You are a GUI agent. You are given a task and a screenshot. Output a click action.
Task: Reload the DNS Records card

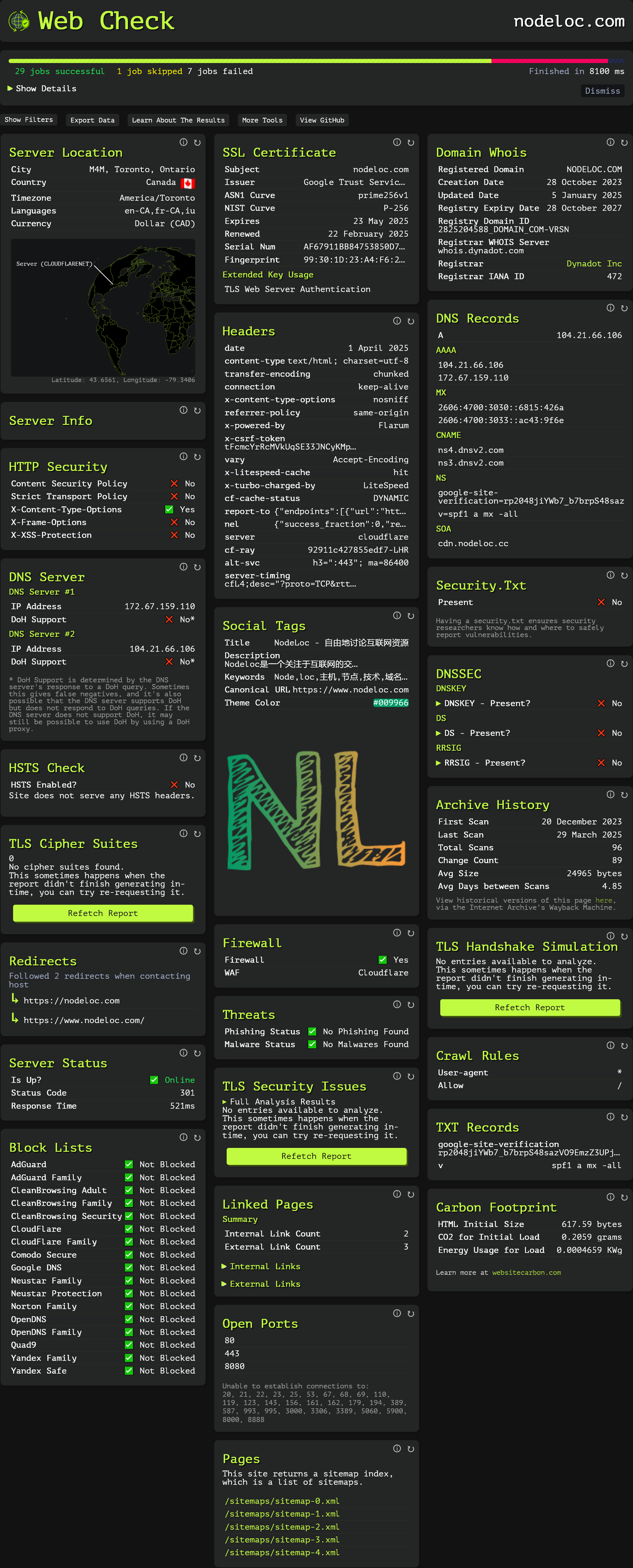point(624,308)
